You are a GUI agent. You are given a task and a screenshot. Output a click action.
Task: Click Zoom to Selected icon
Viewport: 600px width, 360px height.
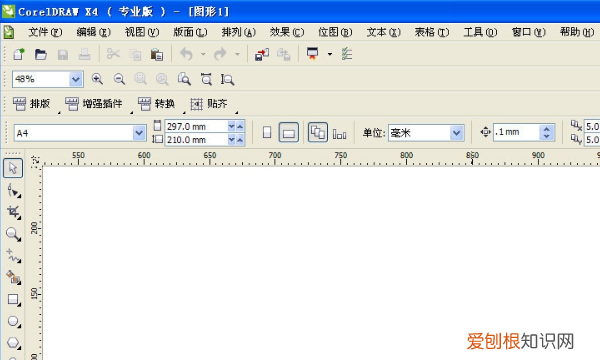click(140, 79)
